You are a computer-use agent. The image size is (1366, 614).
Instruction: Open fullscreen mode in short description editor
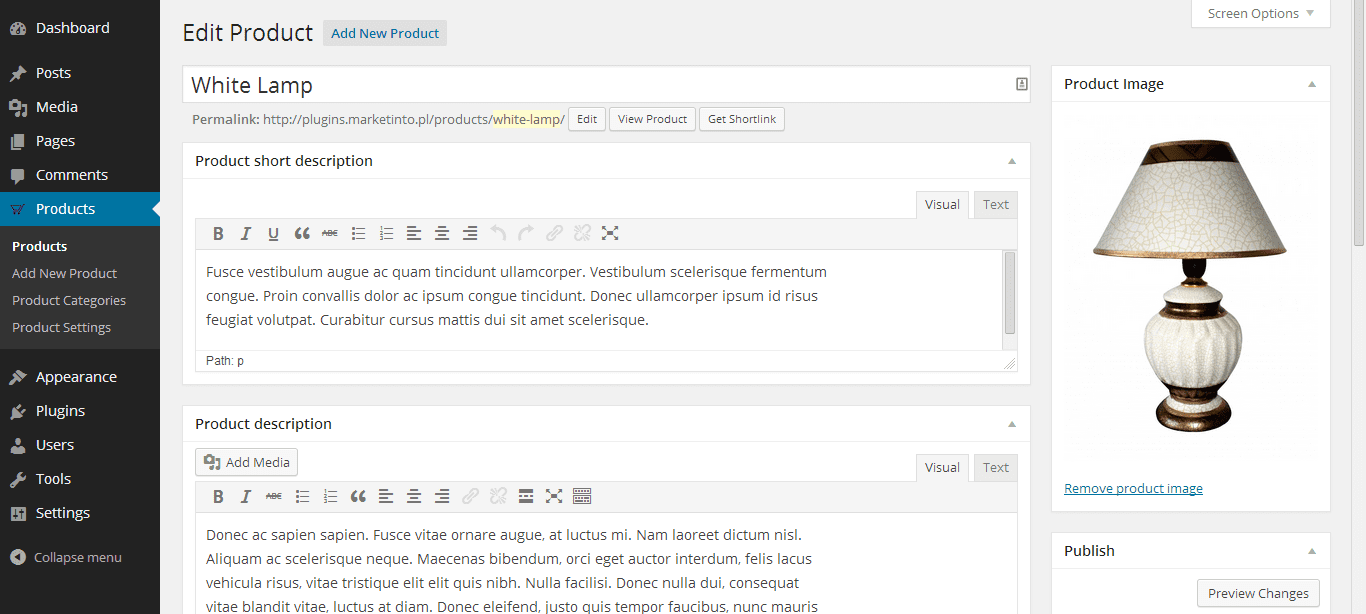click(x=610, y=234)
